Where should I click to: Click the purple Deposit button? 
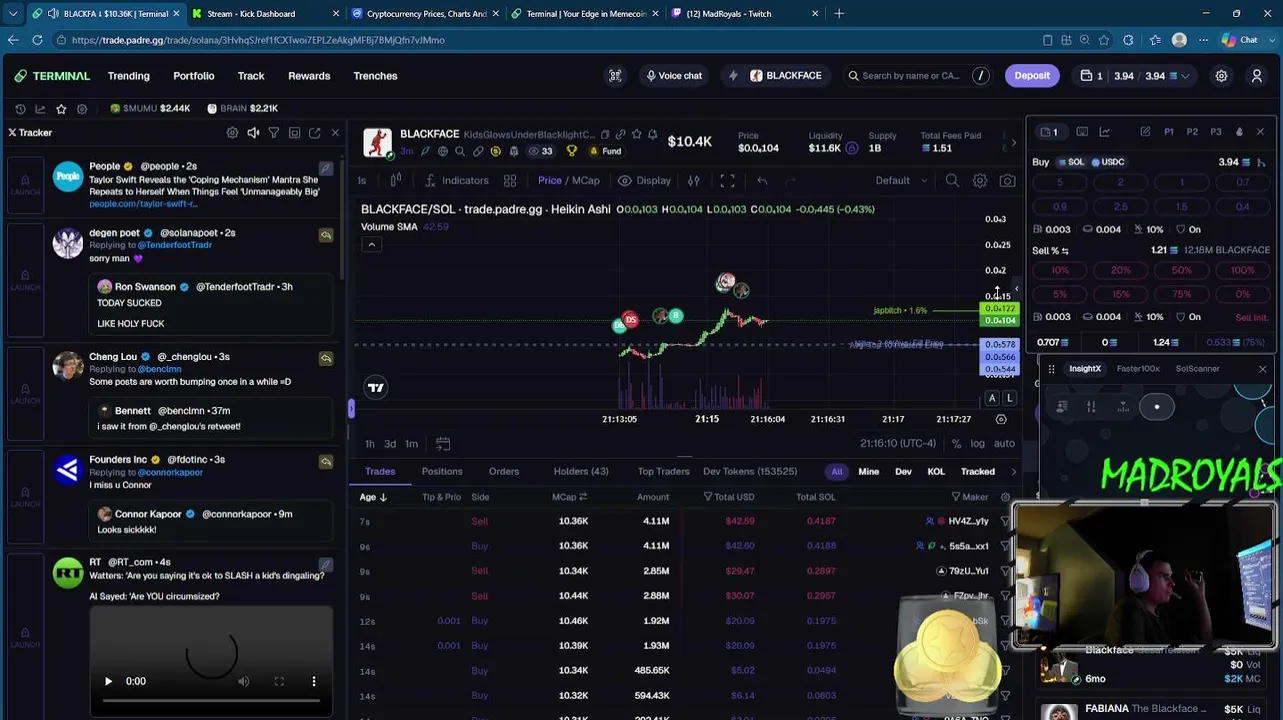(x=1032, y=76)
